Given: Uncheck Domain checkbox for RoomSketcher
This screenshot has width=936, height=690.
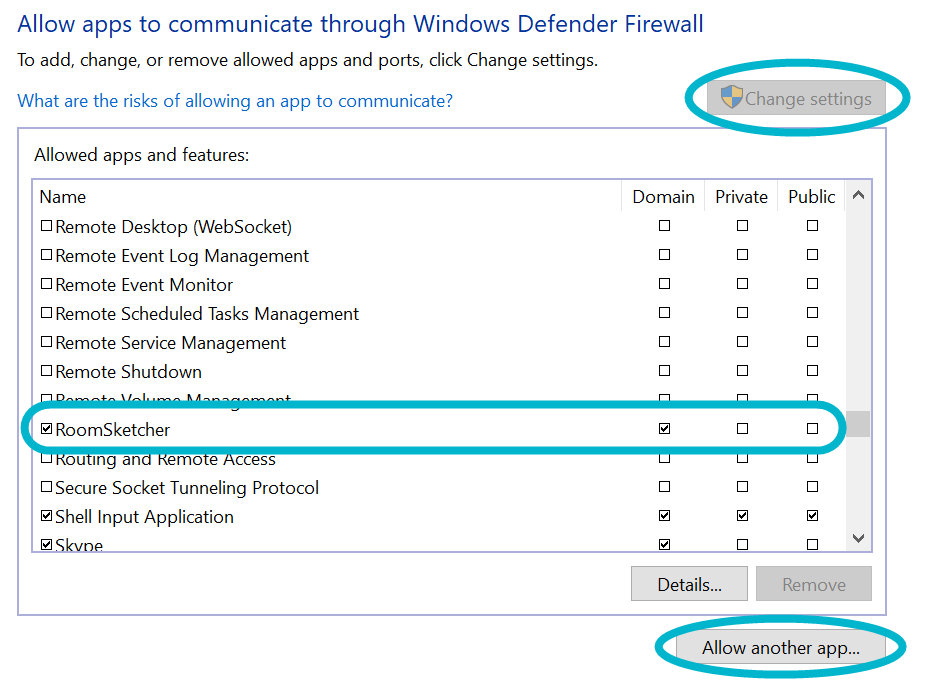Looking at the screenshot, I should [664, 429].
